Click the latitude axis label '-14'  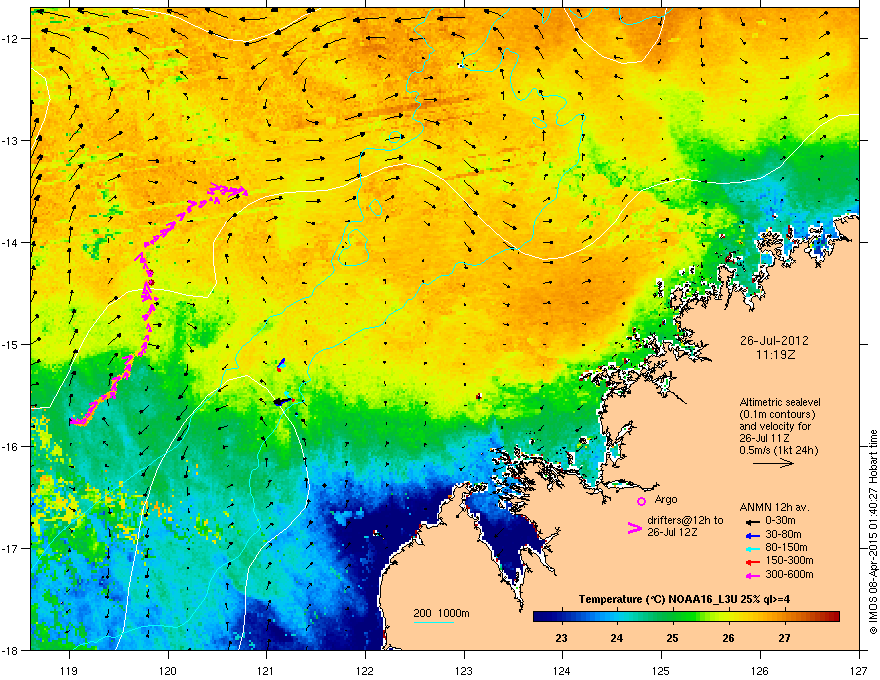click(x=11, y=242)
